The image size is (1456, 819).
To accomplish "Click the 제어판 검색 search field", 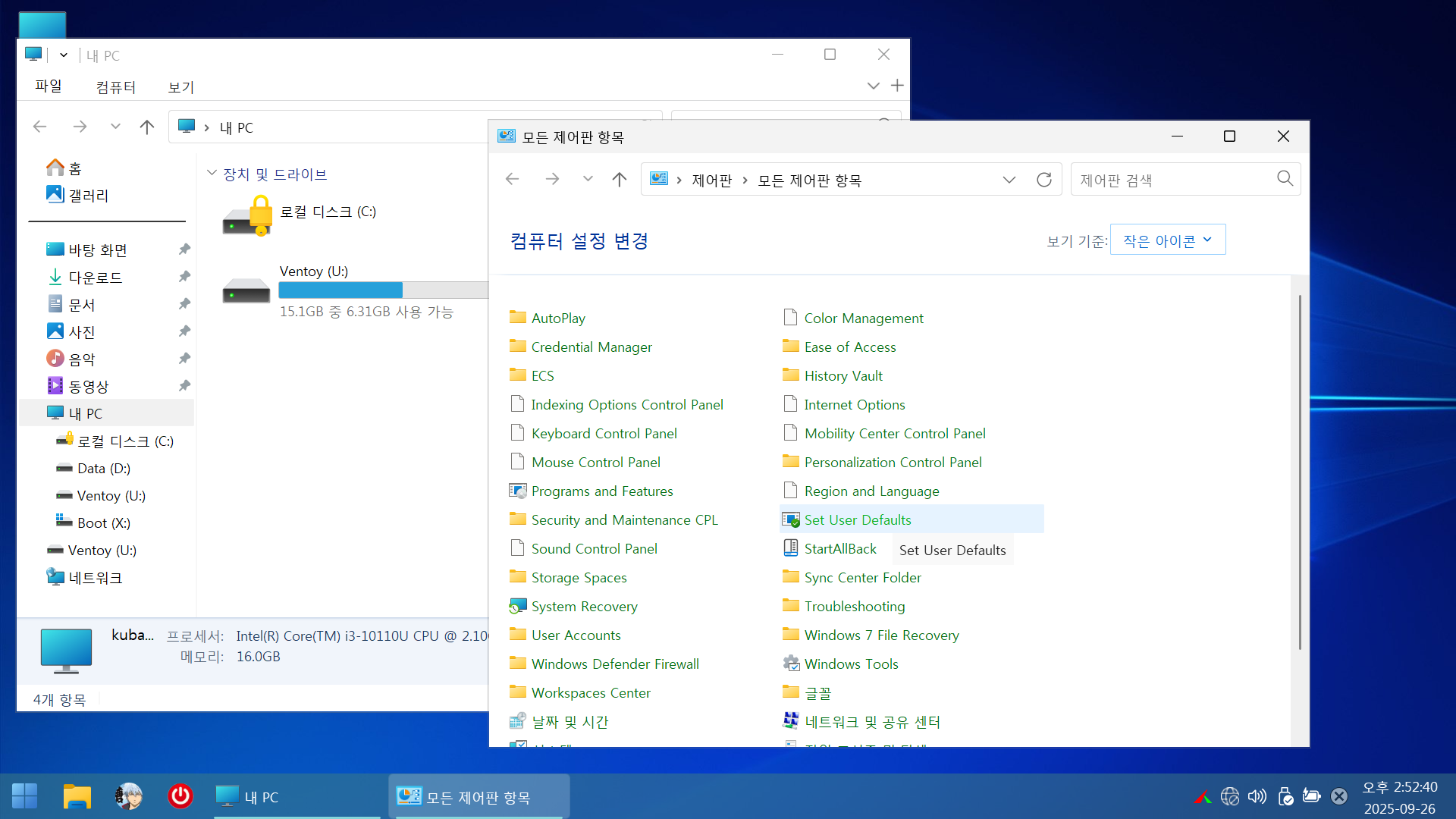I will click(1172, 180).
